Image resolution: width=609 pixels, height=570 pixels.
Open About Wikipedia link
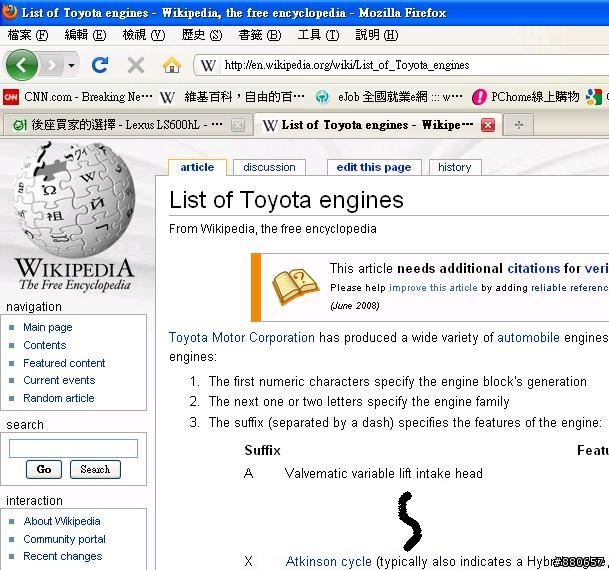click(x=62, y=521)
